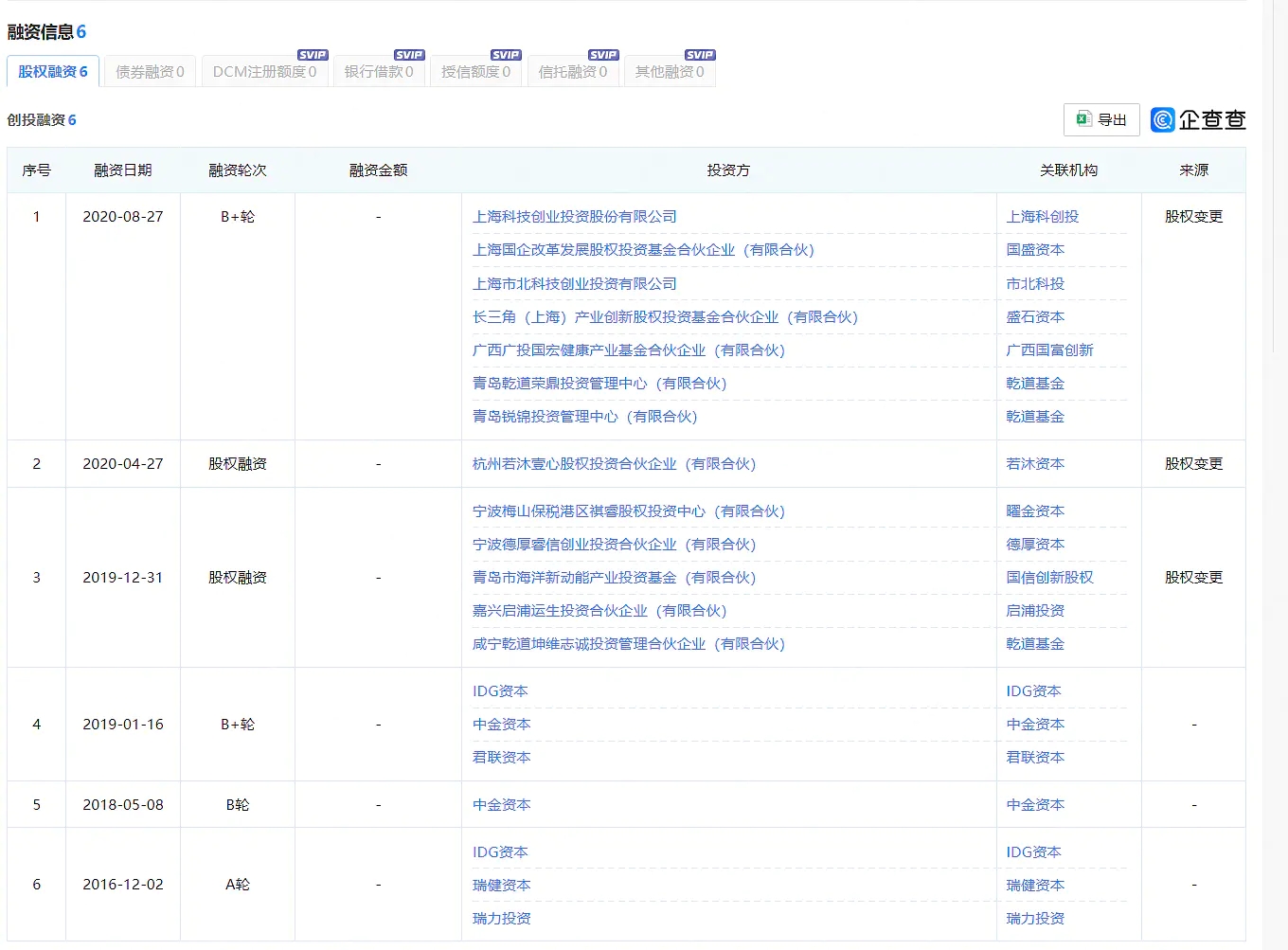Click the 国盛资本 related institution link

point(1035,250)
